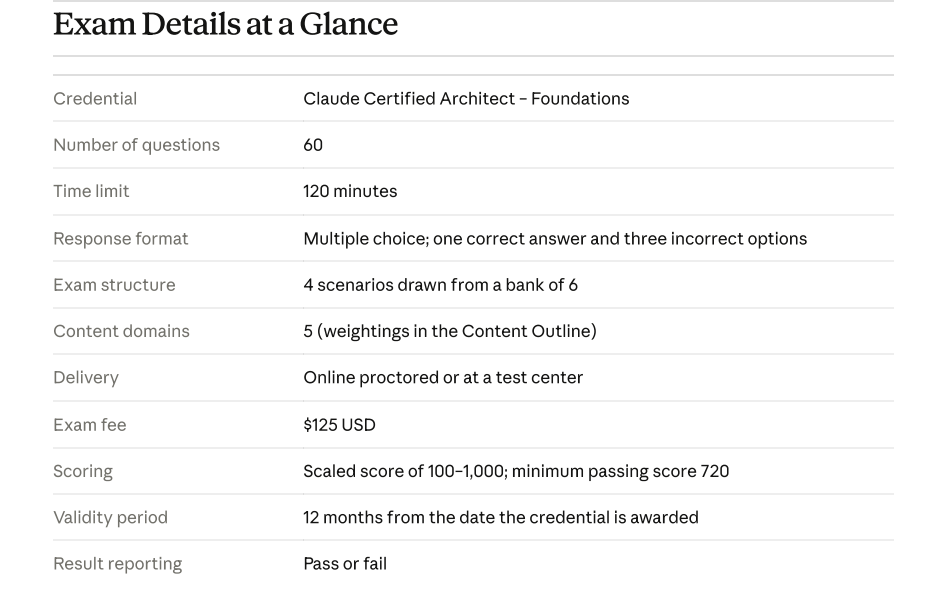This screenshot has width=942, height=602.
Task: Click the Pass or fail result value
Action: pos(345,564)
